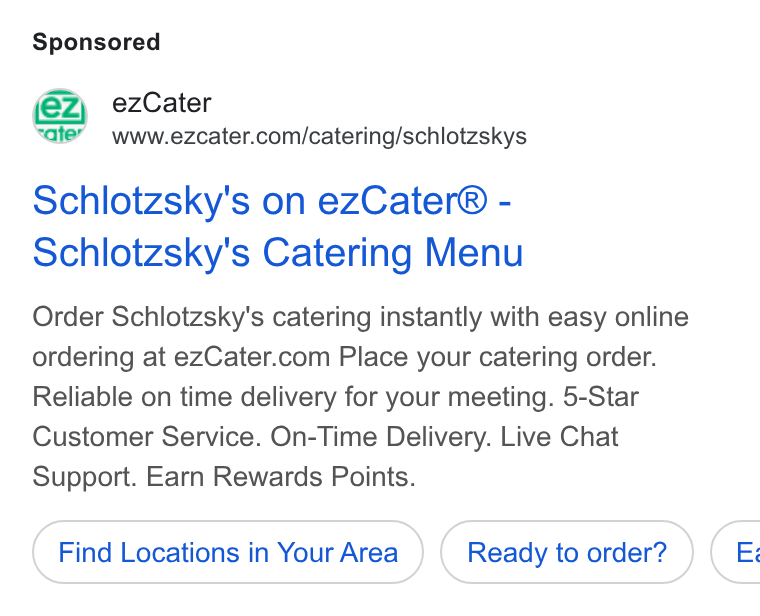Click the "Customer Service." text
The width and height of the screenshot is (760, 616).
tap(147, 437)
